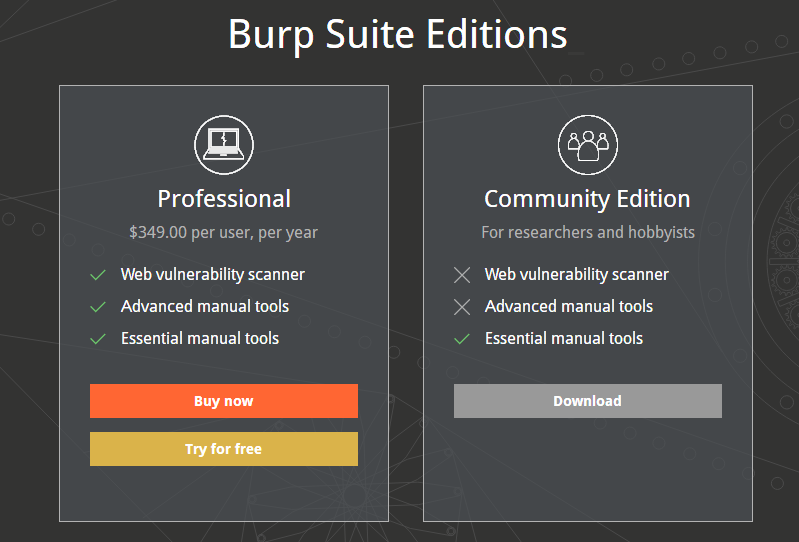This screenshot has width=799, height=542.
Task: Click Professional's 'Advanced manual tools' text
Action: tap(205, 306)
